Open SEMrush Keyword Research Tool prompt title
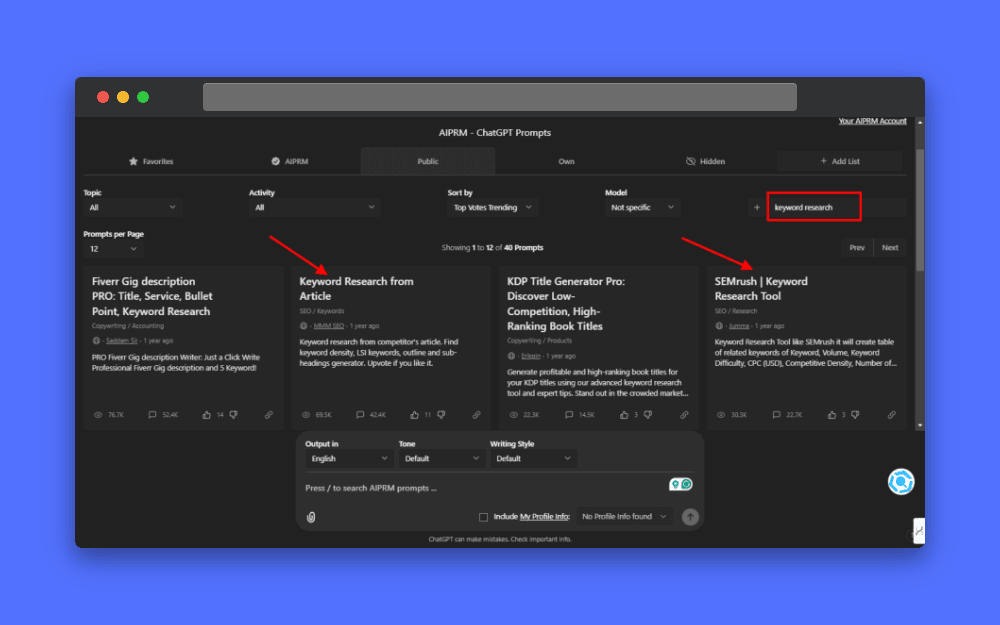Viewport: 1000px width, 625px height. [x=761, y=289]
